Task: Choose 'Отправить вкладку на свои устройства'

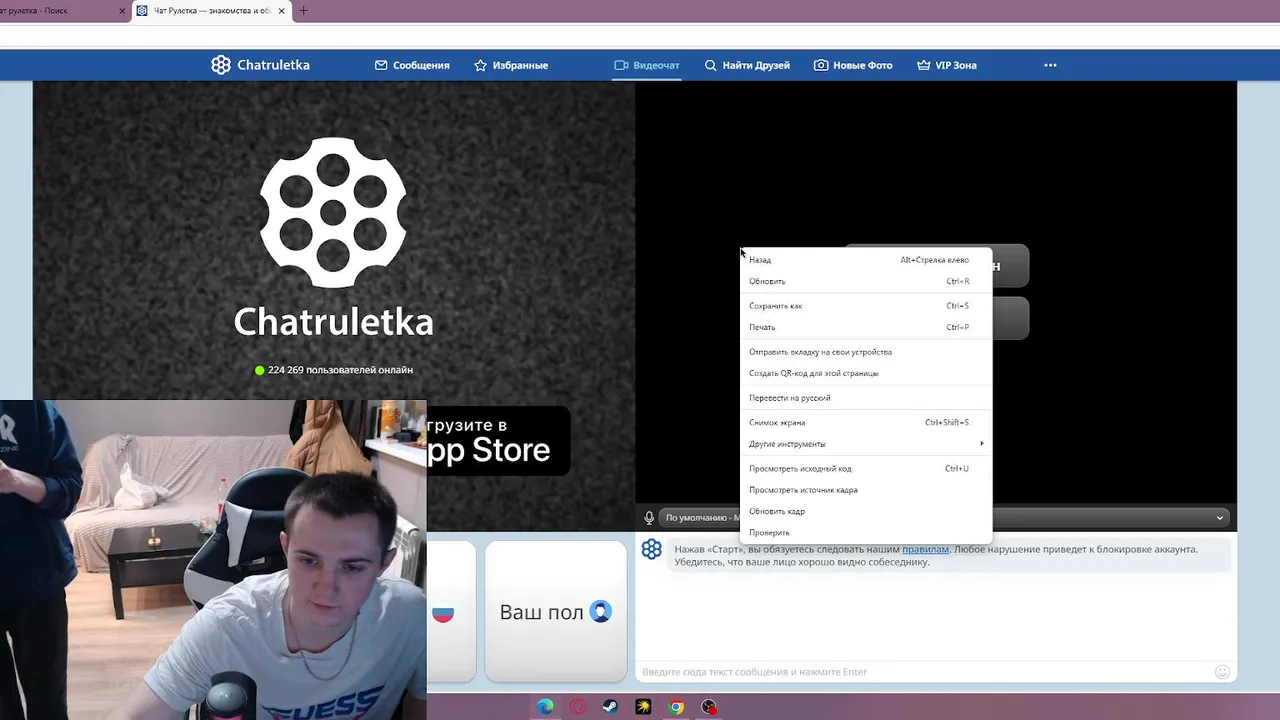Action: (866, 352)
